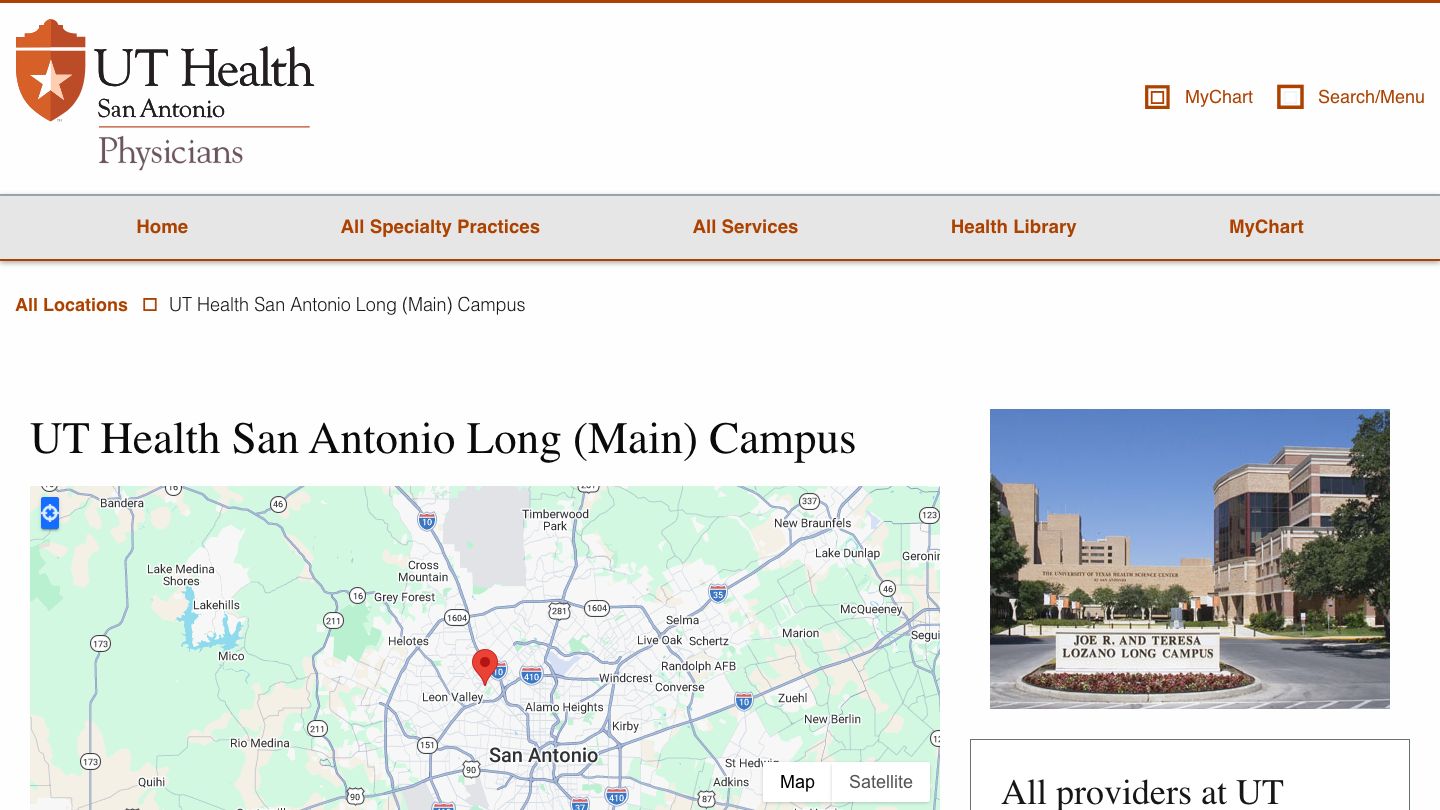Select MyChart in the navigation bar
The image size is (1440, 810).
(1265, 227)
